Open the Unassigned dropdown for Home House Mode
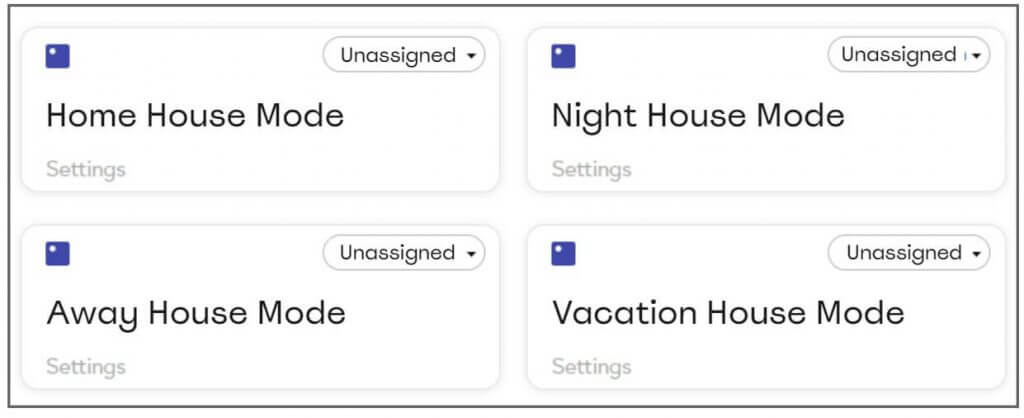 click(404, 55)
